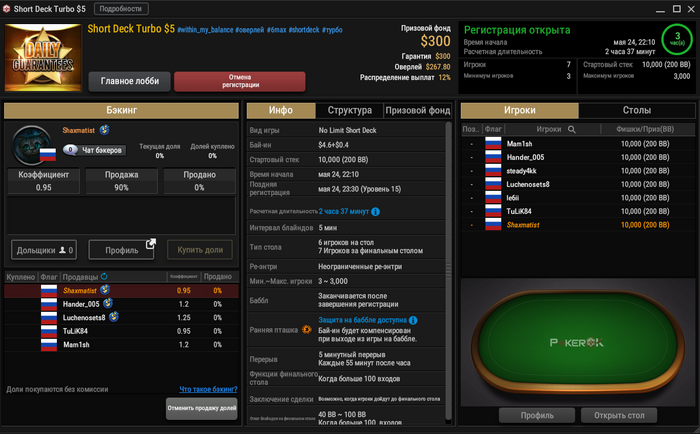Image resolution: width=700 pixels, height=434 pixels.
Task: Switch to the Столы tab
Action: pos(637,110)
